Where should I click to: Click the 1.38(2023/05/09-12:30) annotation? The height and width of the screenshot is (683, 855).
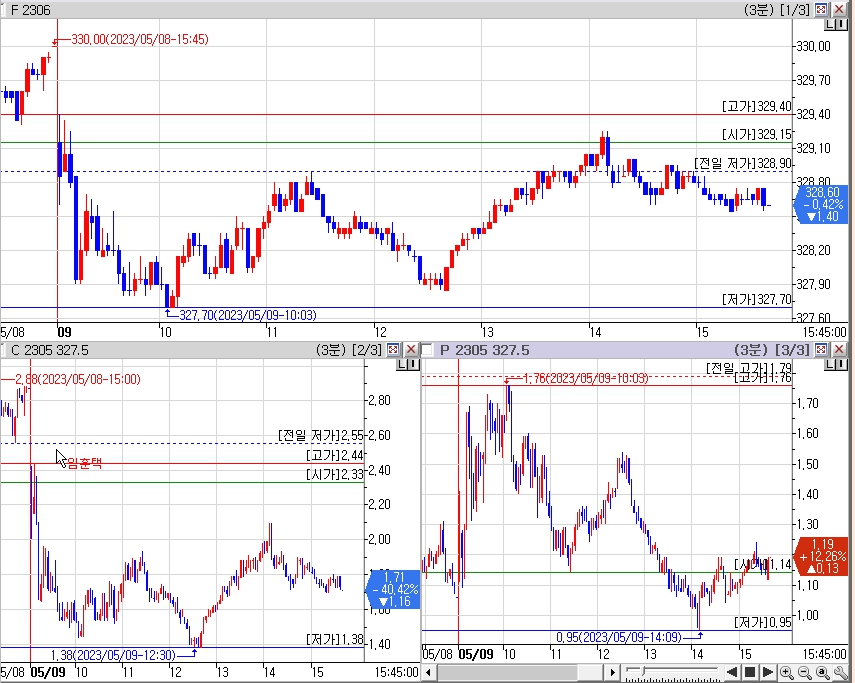pyautogui.click(x=113, y=655)
